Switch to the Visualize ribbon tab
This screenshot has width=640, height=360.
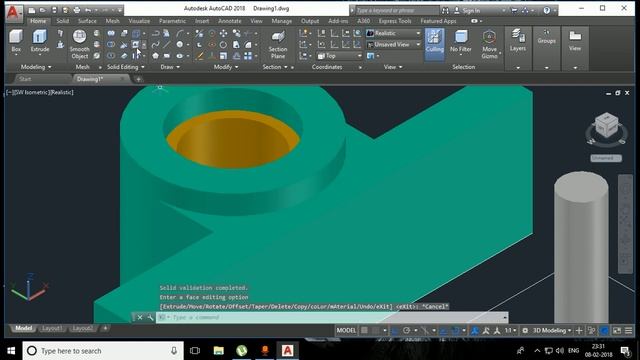pyautogui.click(x=139, y=21)
